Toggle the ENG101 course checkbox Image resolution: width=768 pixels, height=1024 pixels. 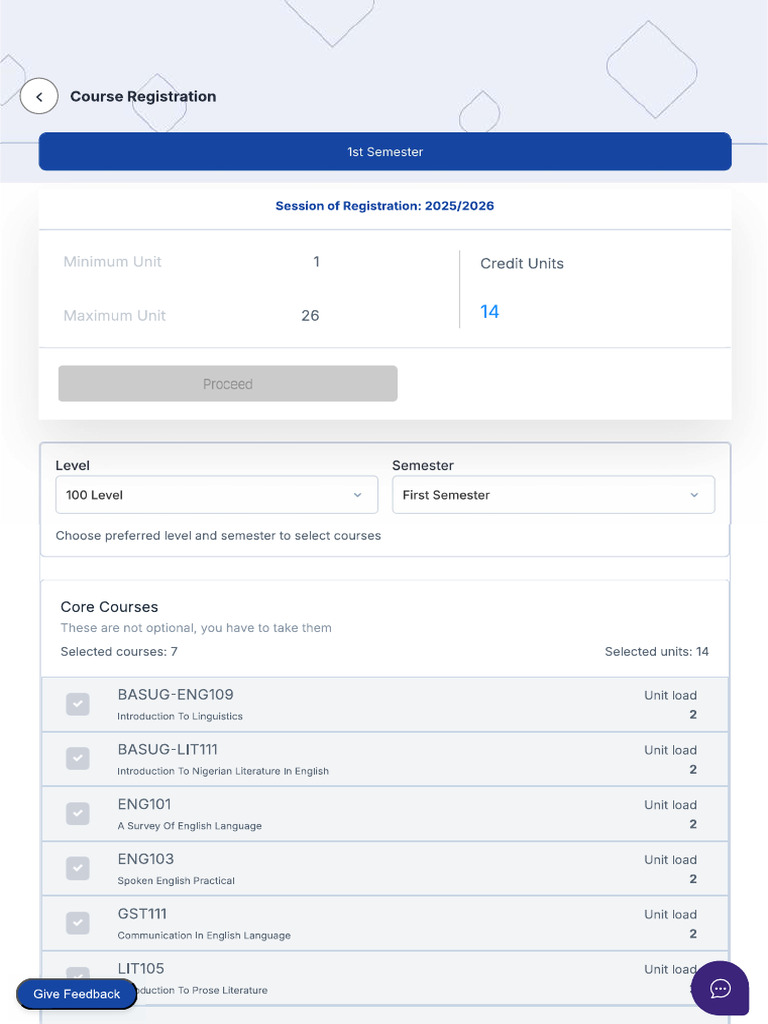(x=78, y=814)
